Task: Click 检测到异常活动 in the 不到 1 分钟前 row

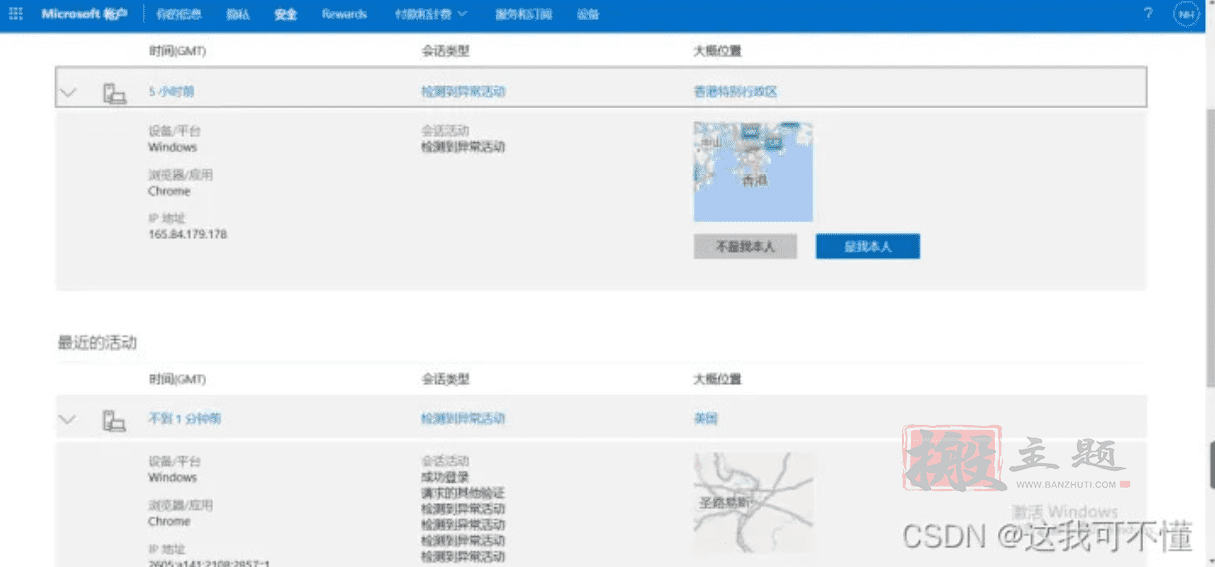Action: 463,419
